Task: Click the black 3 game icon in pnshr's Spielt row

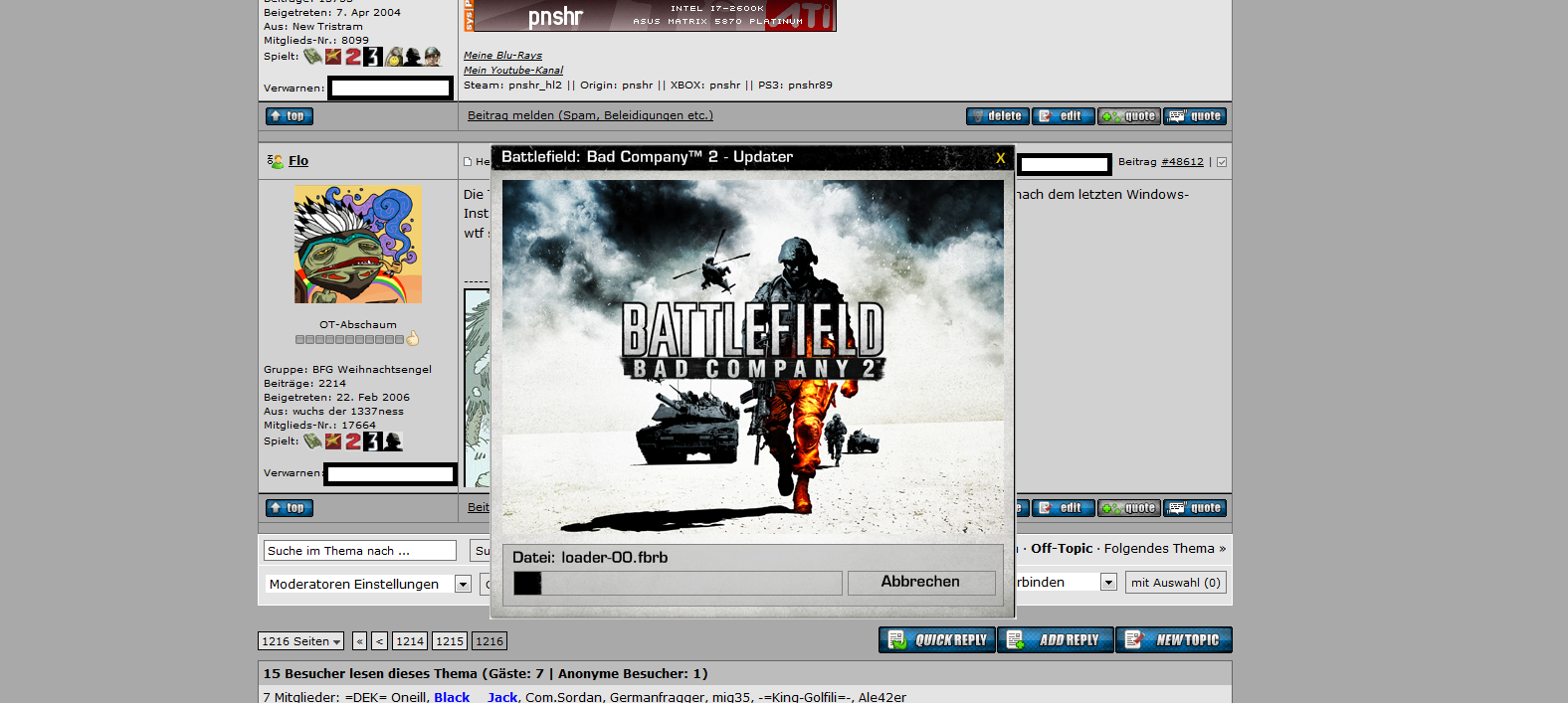Action: [373, 57]
